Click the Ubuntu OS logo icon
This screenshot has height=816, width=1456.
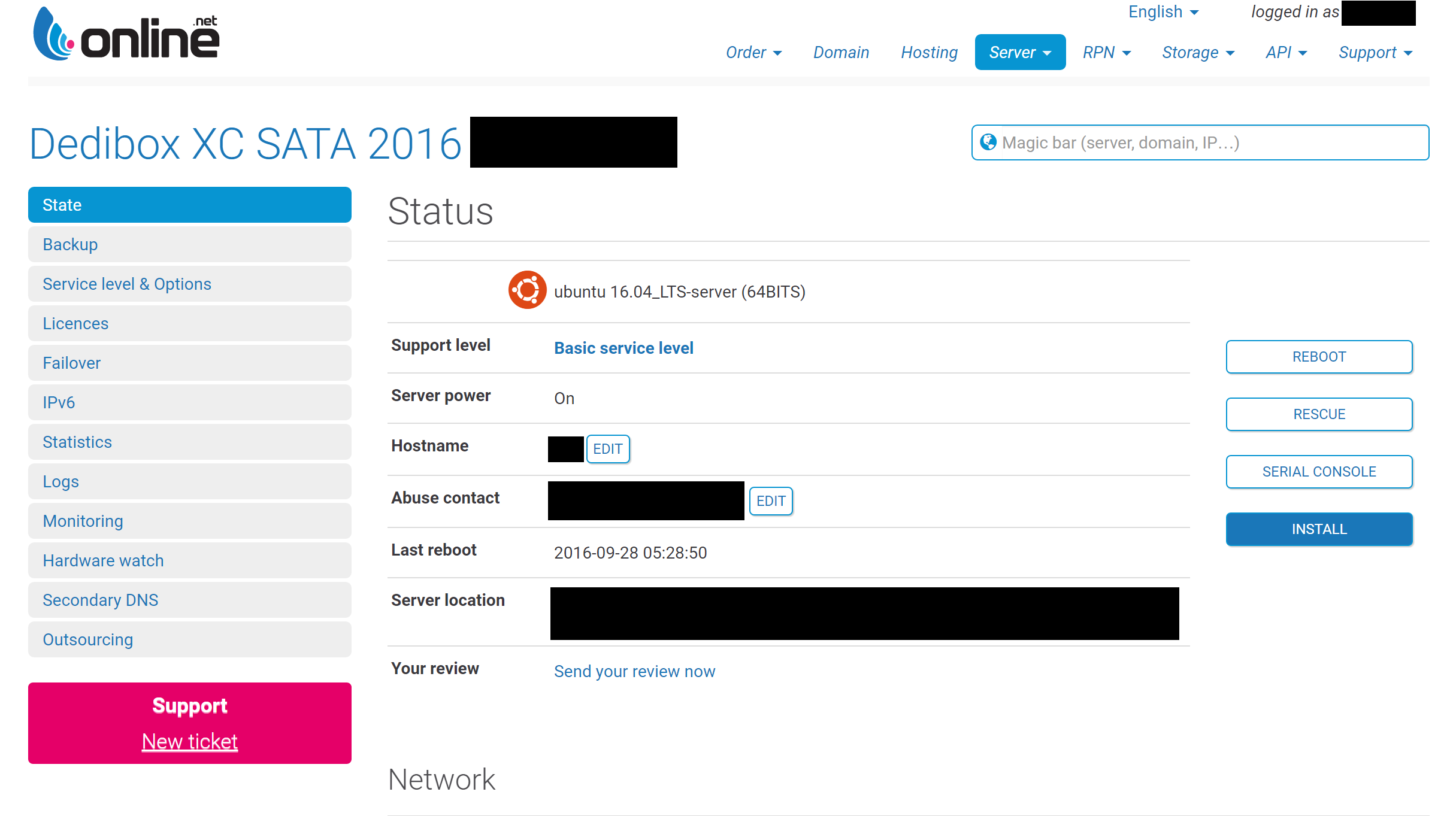(527, 290)
